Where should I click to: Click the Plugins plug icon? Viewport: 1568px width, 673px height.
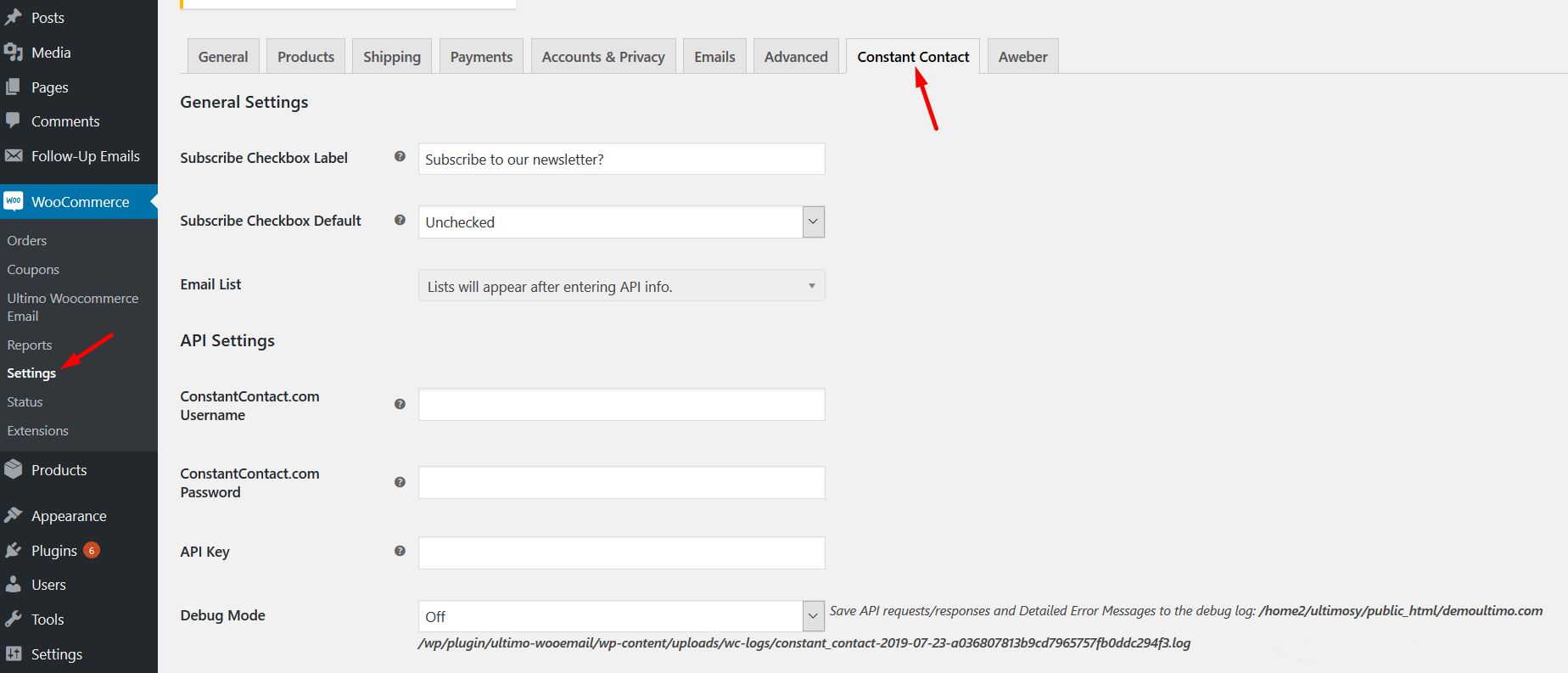pos(14,551)
